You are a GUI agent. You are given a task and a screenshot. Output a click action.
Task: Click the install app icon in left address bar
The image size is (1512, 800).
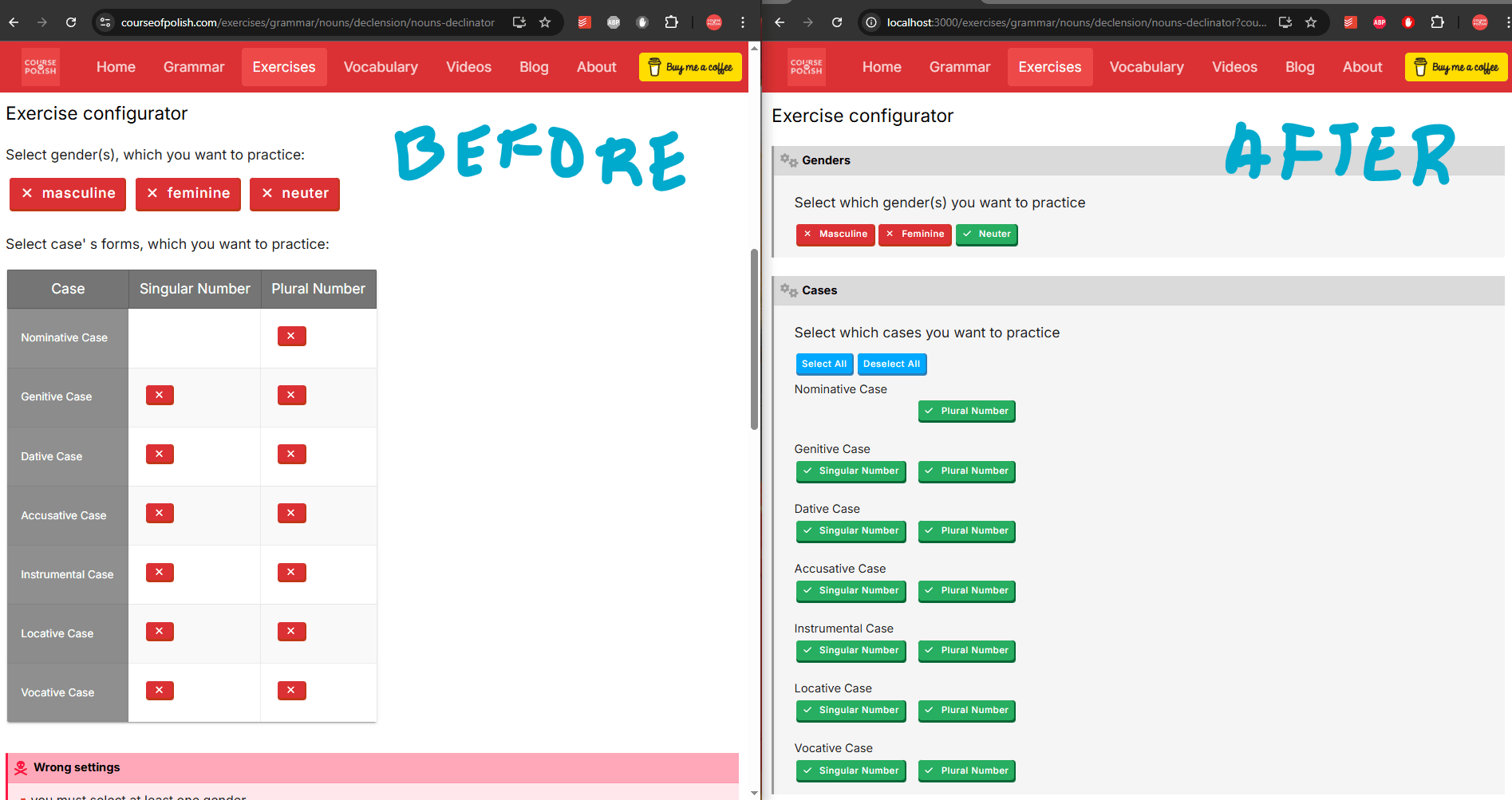(x=519, y=22)
